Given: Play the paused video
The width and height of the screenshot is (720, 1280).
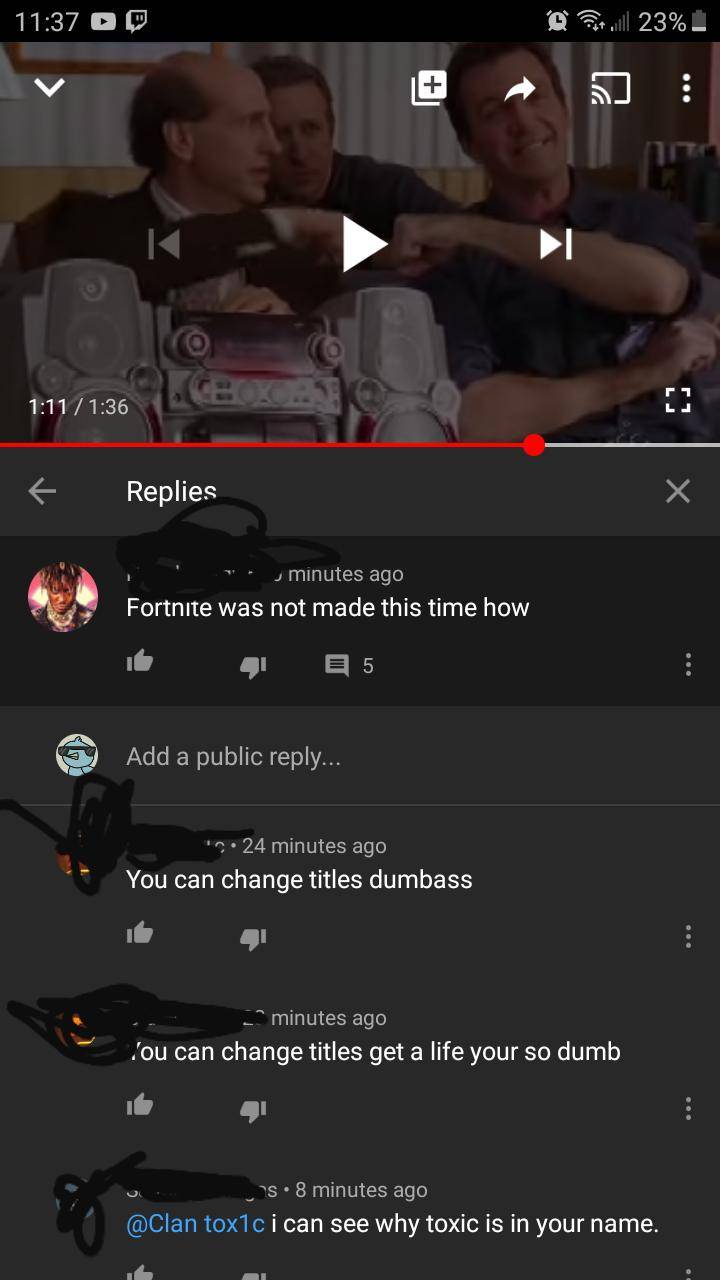Looking at the screenshot, I should (x=365, y=243).
